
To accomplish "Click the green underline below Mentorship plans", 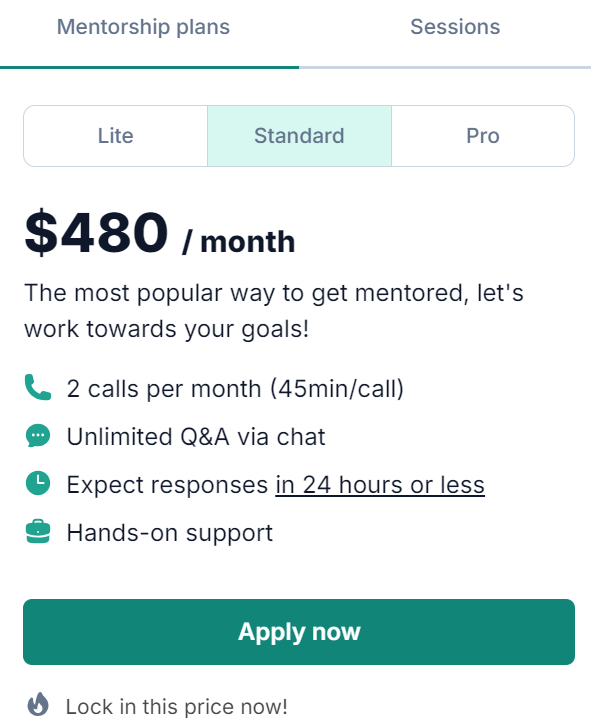I will pos(150,67).
